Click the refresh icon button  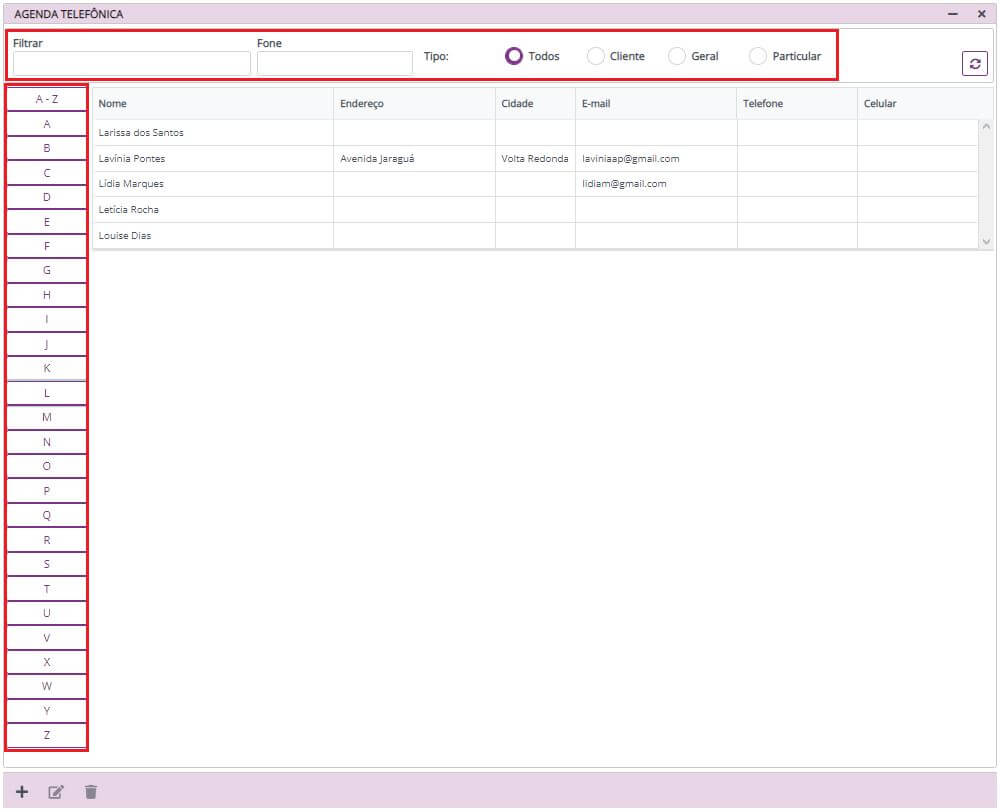974,63
